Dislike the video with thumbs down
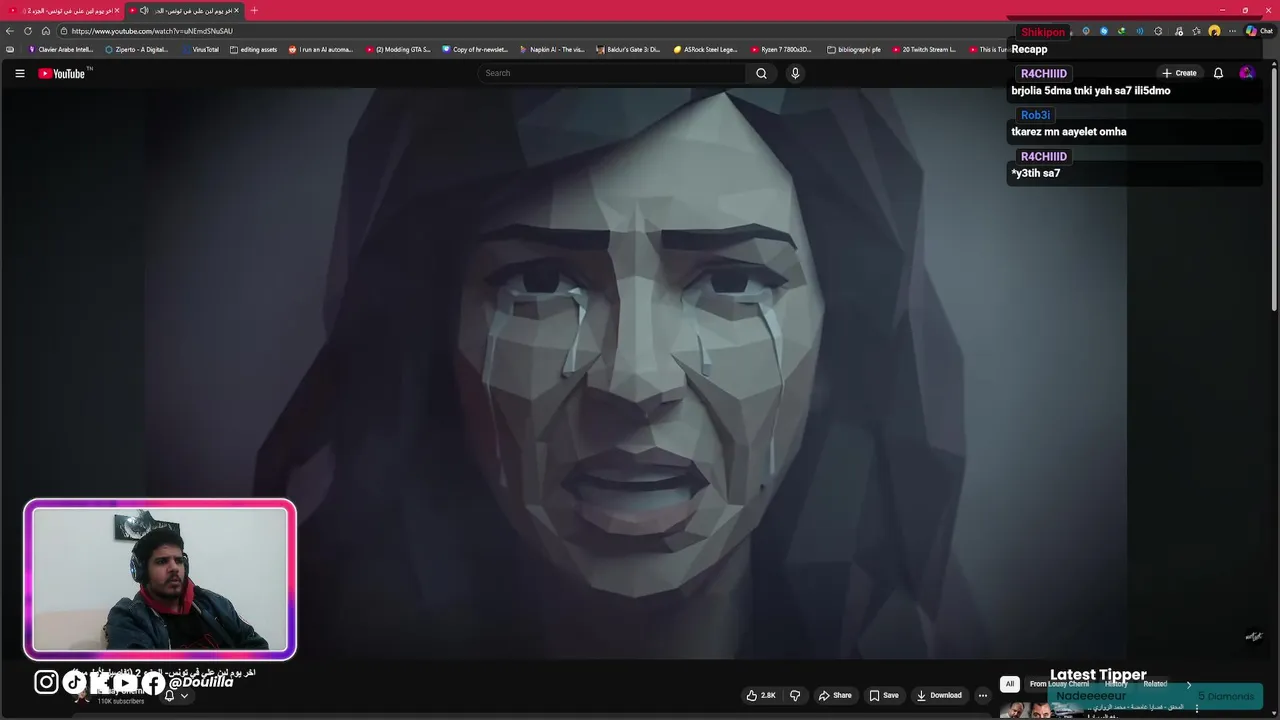Screen dimensions: 1280x720 click(x=795, y=695)
